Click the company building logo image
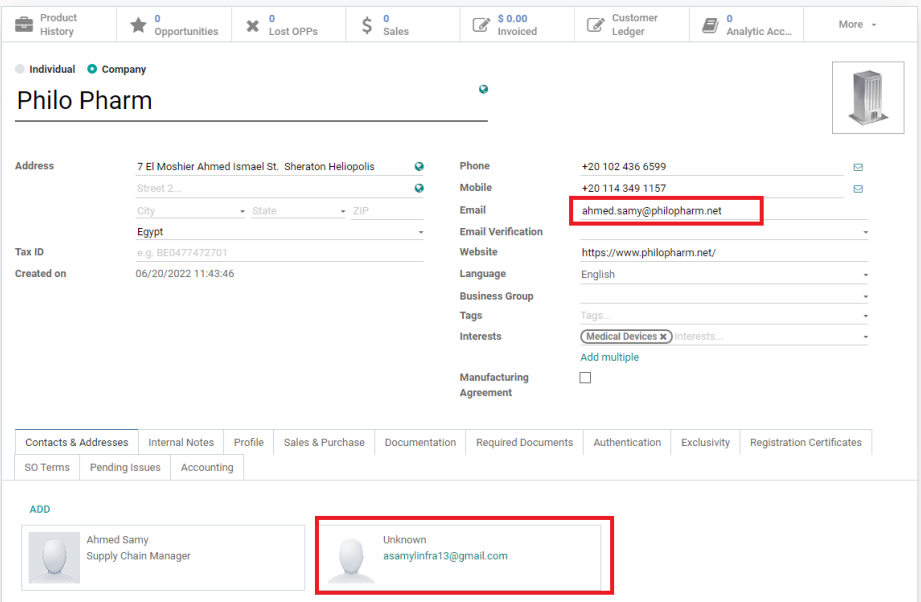The width and height of the screenshot is (921, 602). tap(868, 97)
